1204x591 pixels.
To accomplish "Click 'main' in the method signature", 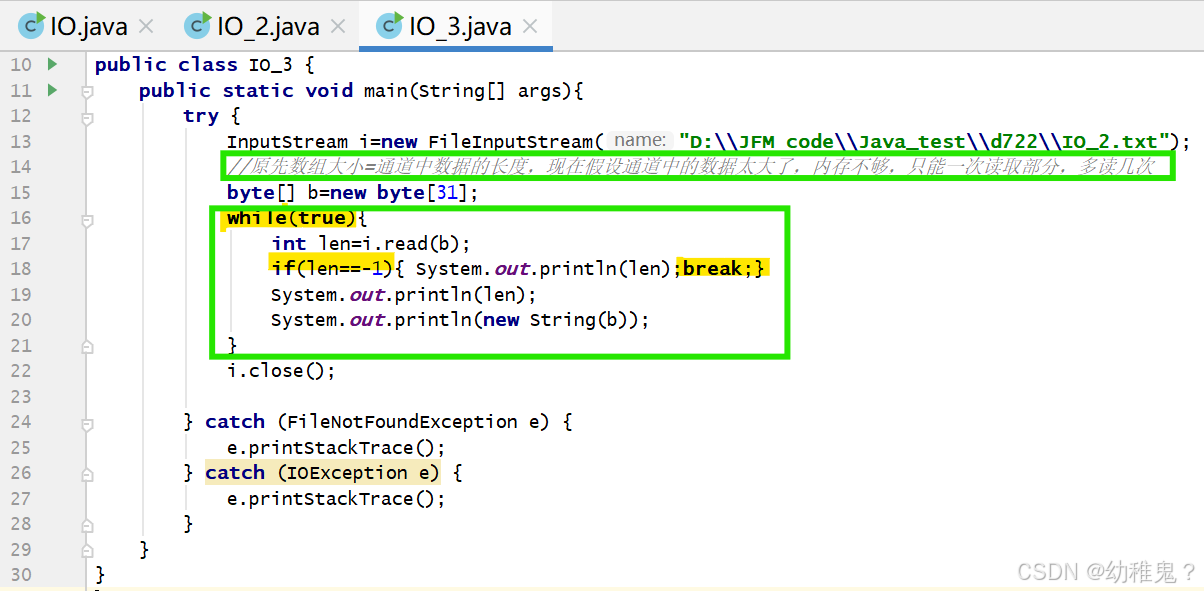I will pos(385,91).
